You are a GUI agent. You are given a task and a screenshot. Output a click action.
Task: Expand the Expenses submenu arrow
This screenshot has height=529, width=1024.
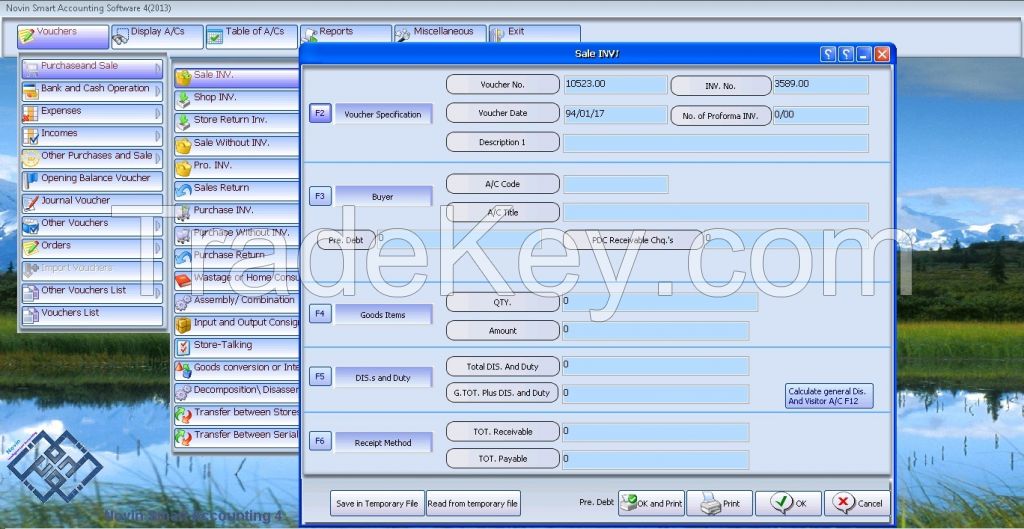pyautogui.click(x=158, y=113)
